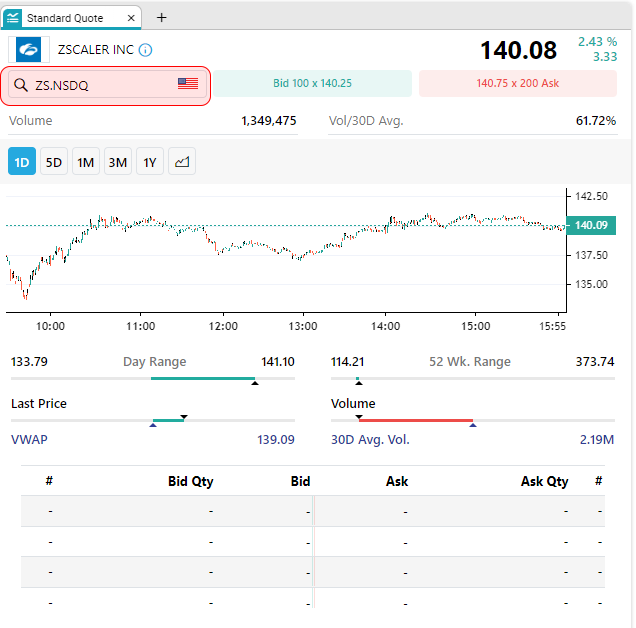This screenshot has width=636, height=628.
Task: Open the chart settings icon after 1Y
Action: (181, 162)
